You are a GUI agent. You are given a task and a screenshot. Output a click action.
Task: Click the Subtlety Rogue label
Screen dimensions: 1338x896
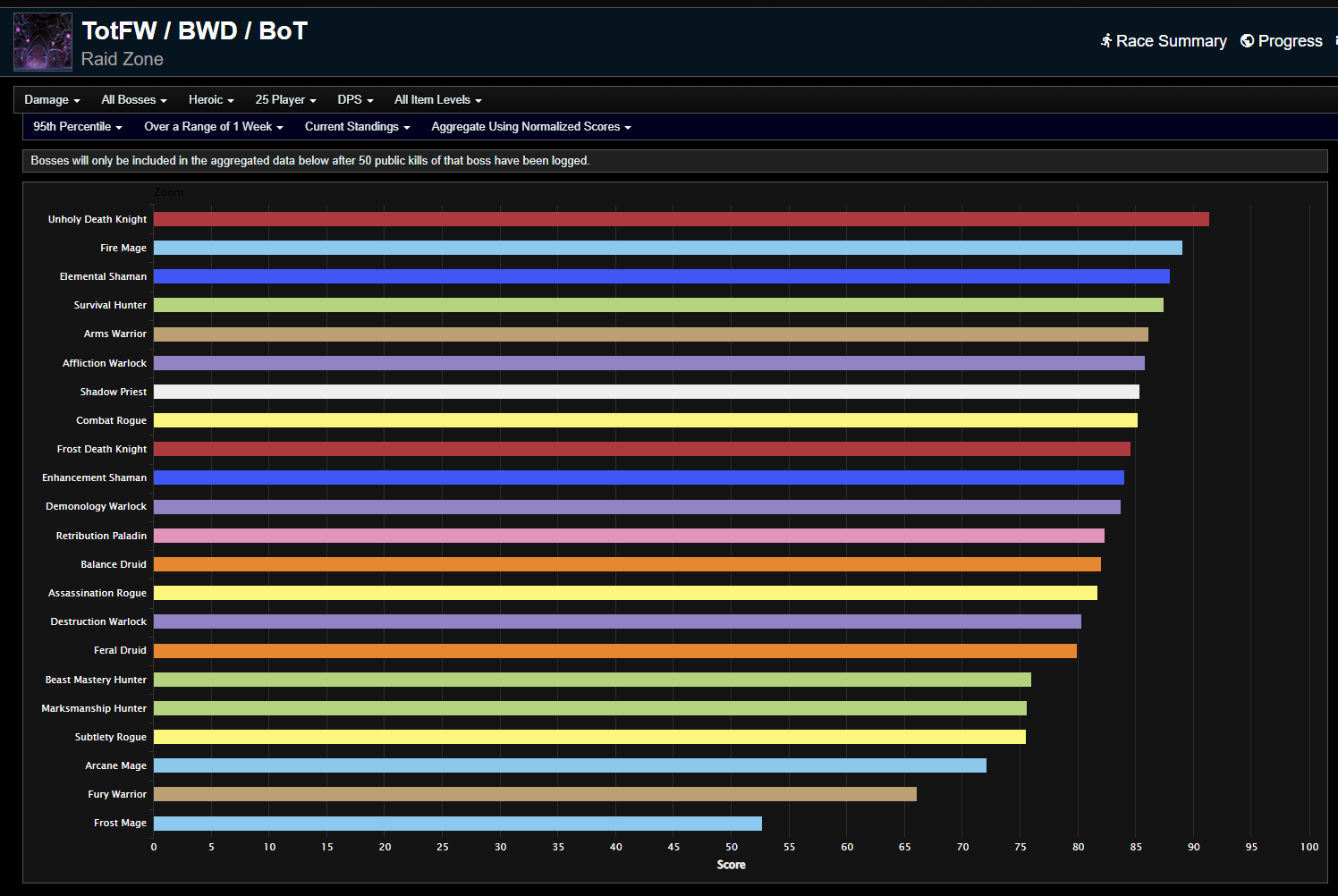(111, 737)
